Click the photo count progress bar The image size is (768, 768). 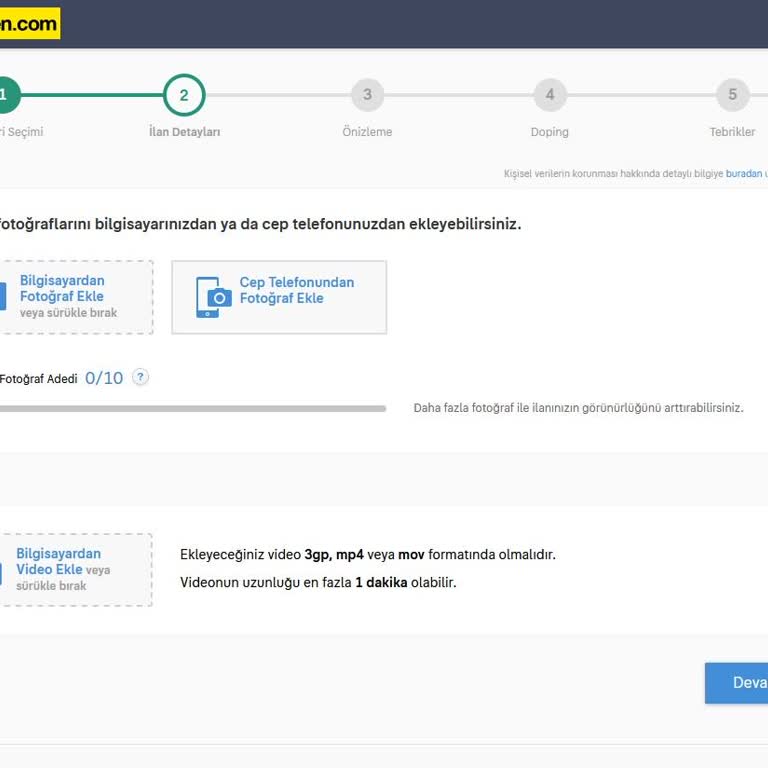(x=190, y=408)
